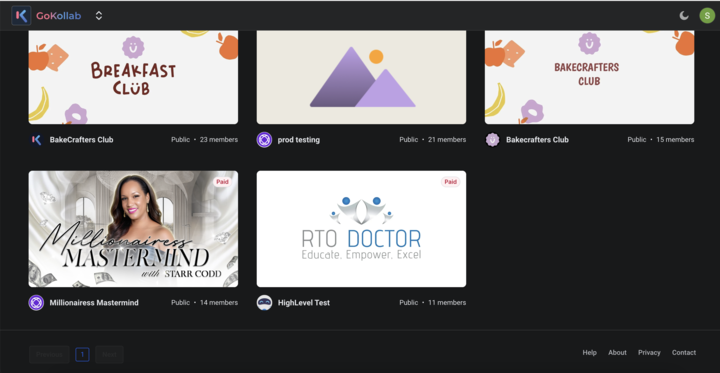The height and width of the screenshot is (373, 720).
Task: Click the Previous pagination button
Action: click(x=49, y=354)
